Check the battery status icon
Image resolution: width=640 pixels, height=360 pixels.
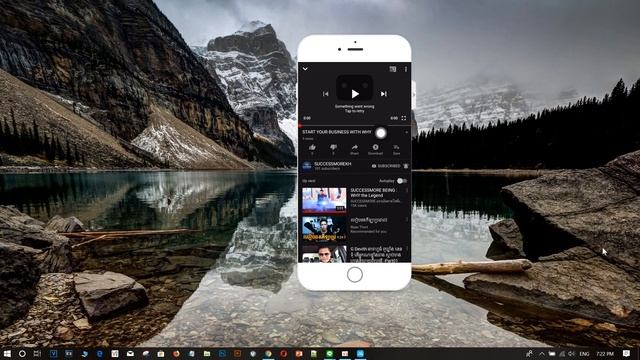(552, 353)
